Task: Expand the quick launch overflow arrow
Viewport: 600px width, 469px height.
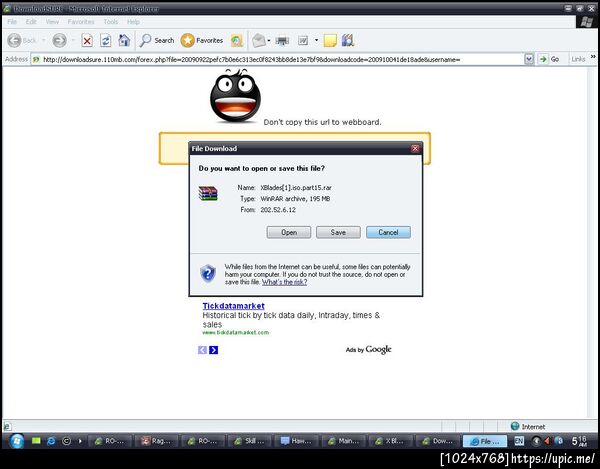Action: [x=80, y=441]
